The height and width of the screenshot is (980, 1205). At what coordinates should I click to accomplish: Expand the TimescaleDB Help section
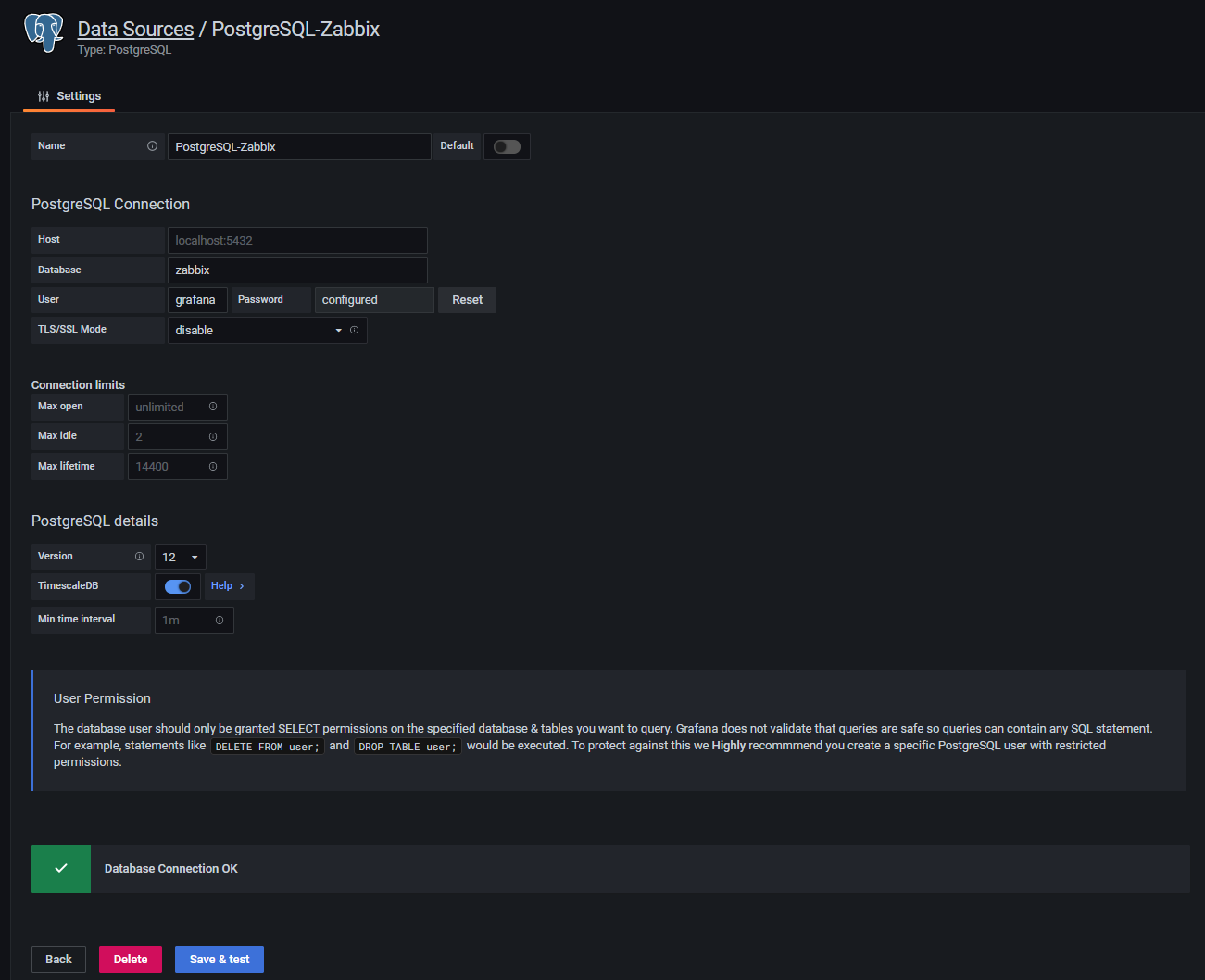[x=228, y=586]
